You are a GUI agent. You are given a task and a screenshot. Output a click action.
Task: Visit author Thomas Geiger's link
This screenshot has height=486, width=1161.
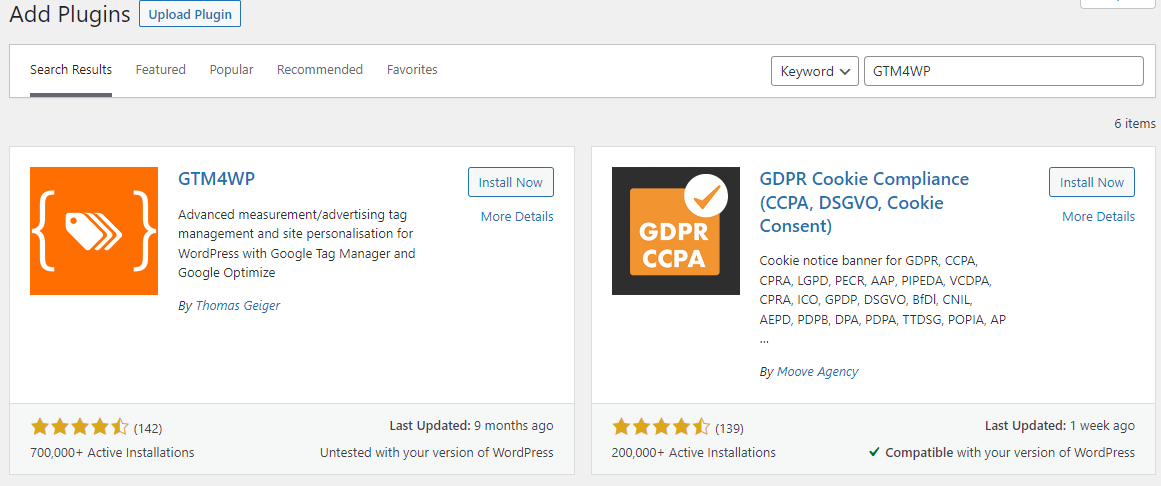238,305
